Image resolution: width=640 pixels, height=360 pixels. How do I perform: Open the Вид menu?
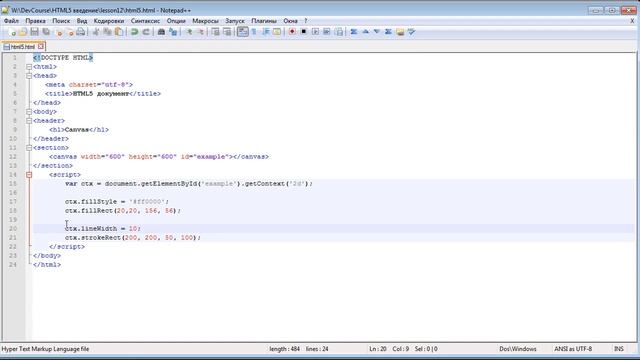(x=82, y=21)
